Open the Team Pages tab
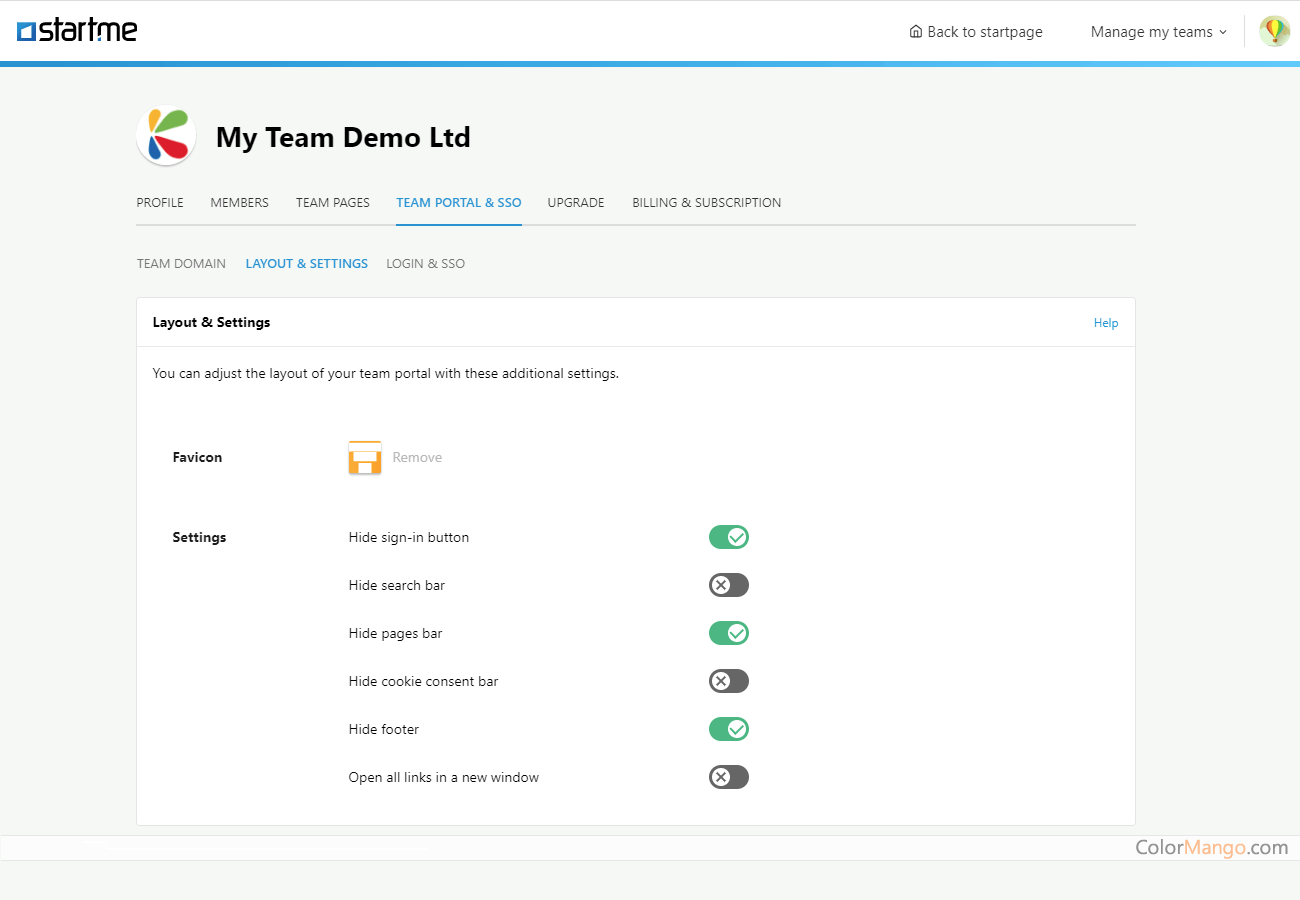This screenshot has height=900, width=1300. pos(332,202)
